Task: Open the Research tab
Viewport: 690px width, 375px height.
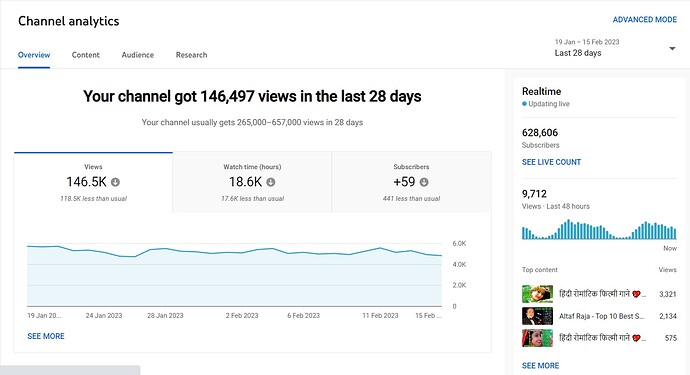Action: 191,55
